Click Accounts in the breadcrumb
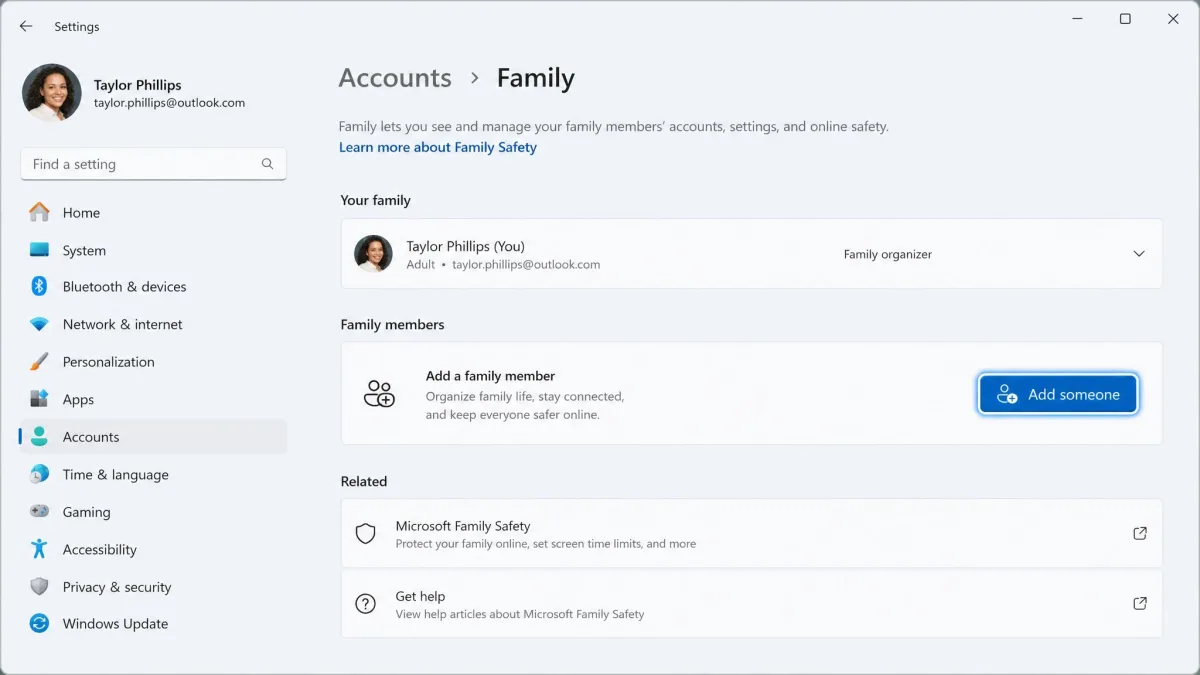Viewport: 1200px width, 675px height. click(395, 78)
